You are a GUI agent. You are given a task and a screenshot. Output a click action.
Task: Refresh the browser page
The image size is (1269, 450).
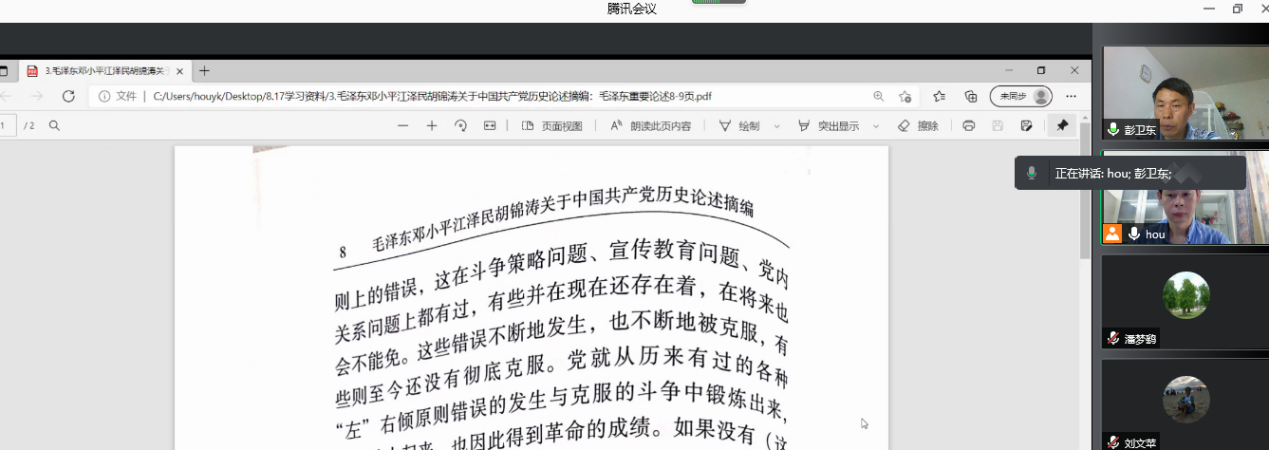69,96
